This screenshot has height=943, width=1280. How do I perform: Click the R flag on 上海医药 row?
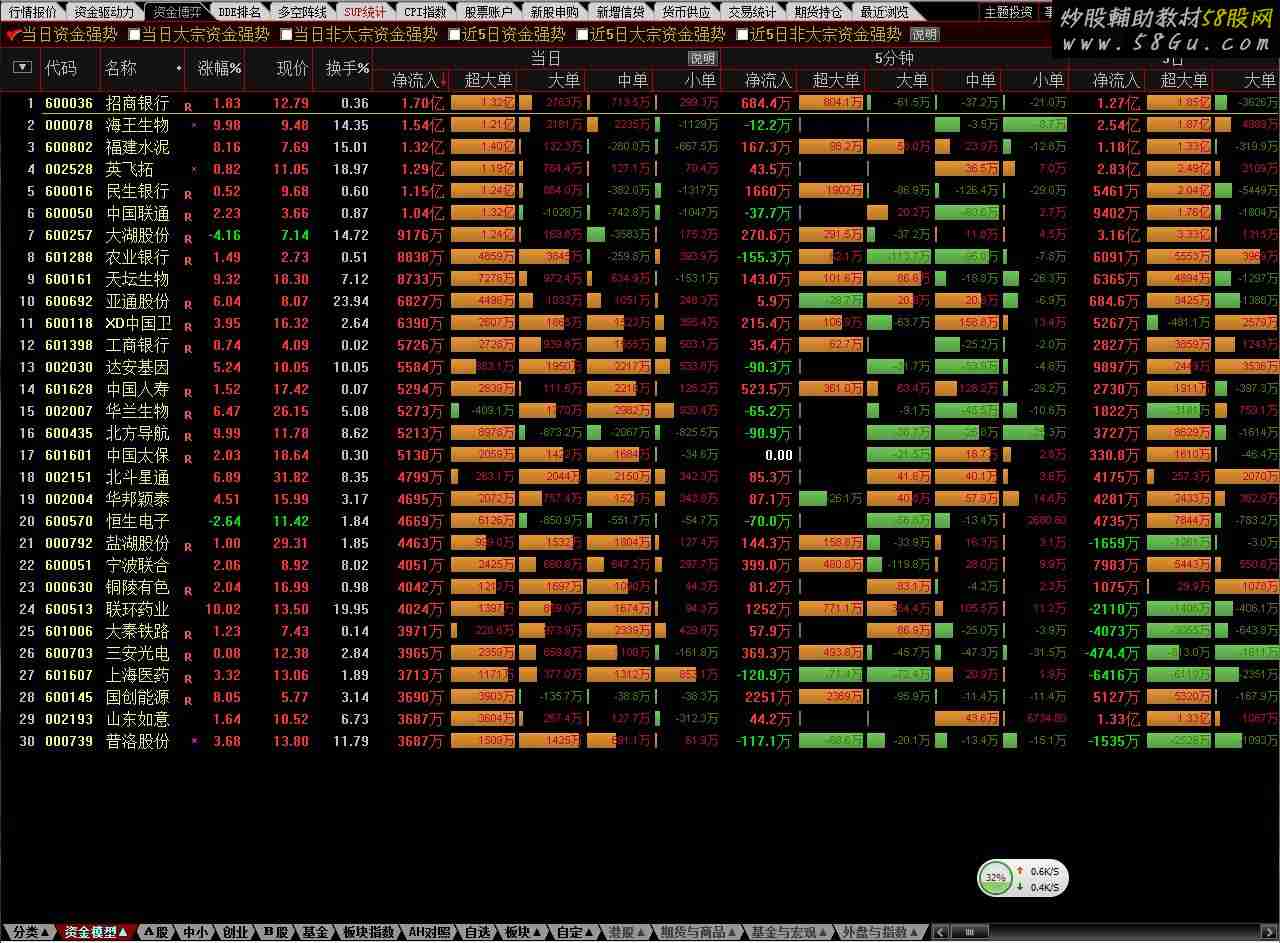click(188, 677)
